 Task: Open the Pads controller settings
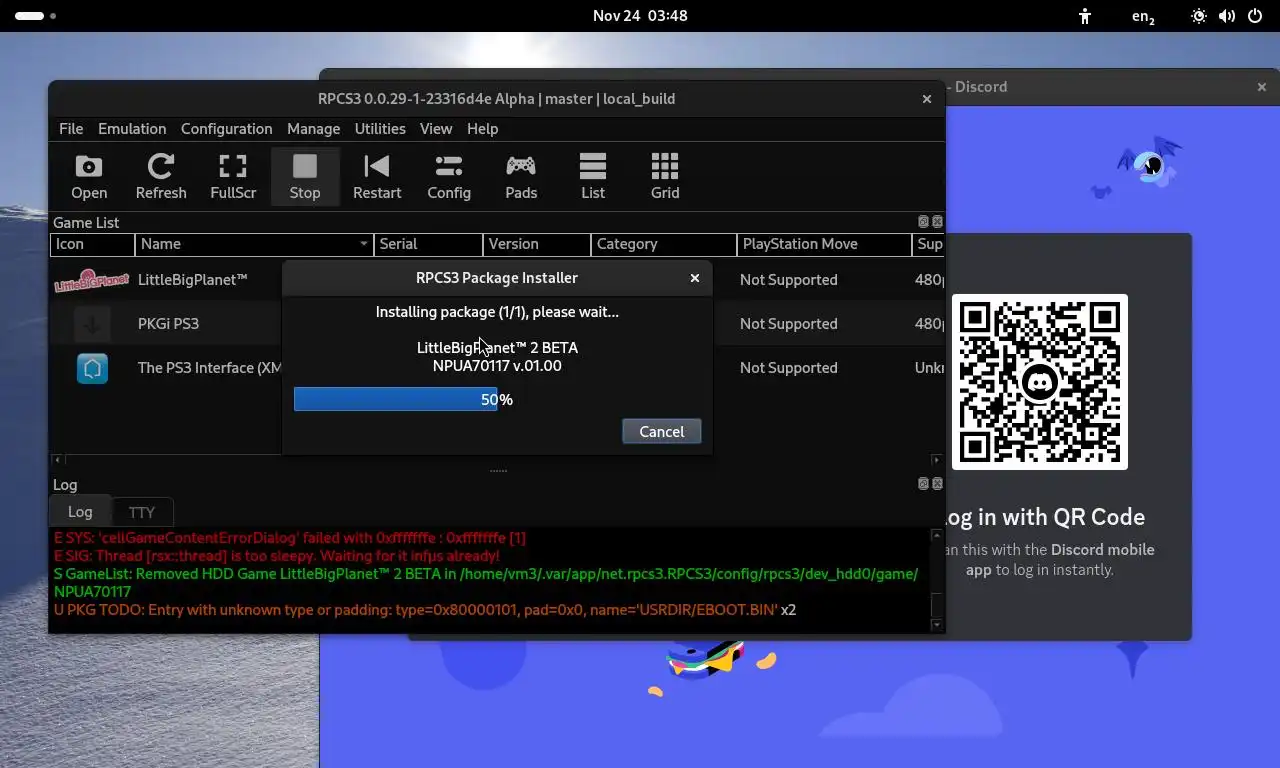pyautogui.click(x=521, y=177)
